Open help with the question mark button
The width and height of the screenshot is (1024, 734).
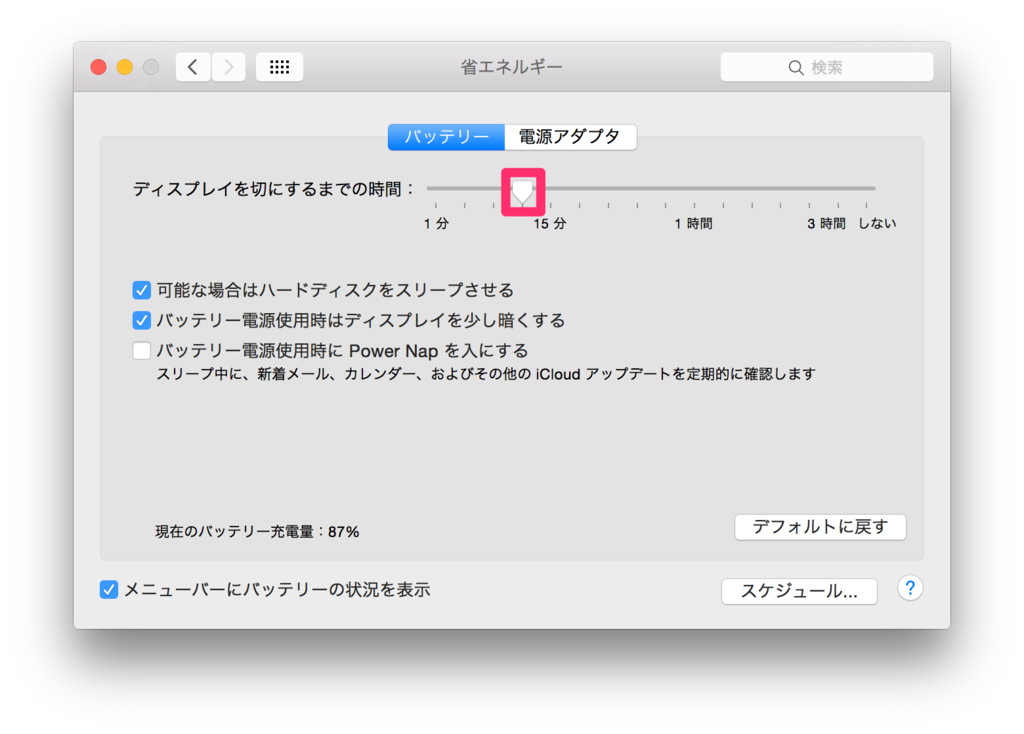coord(910,588)
